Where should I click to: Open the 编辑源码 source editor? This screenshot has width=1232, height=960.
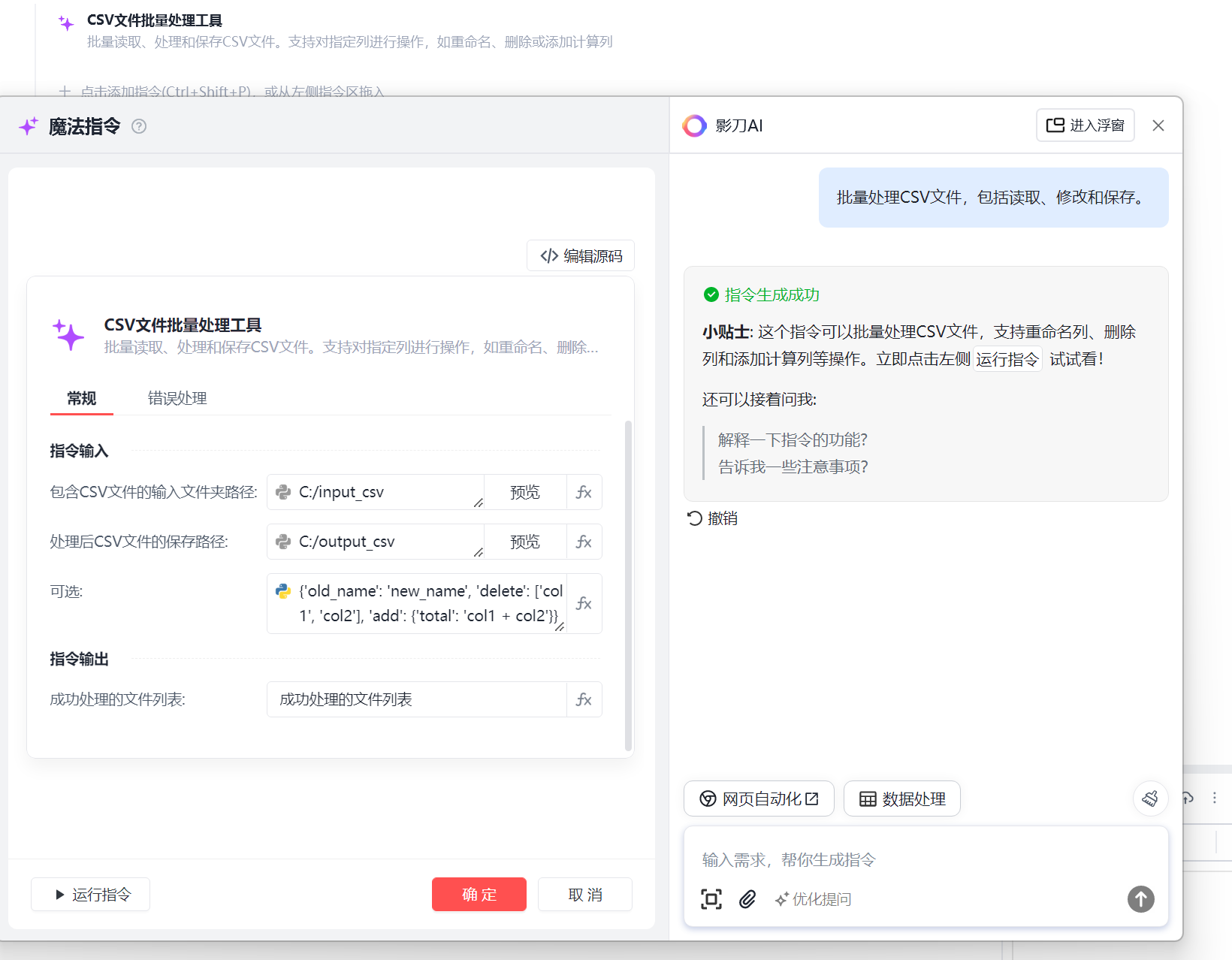580,255
